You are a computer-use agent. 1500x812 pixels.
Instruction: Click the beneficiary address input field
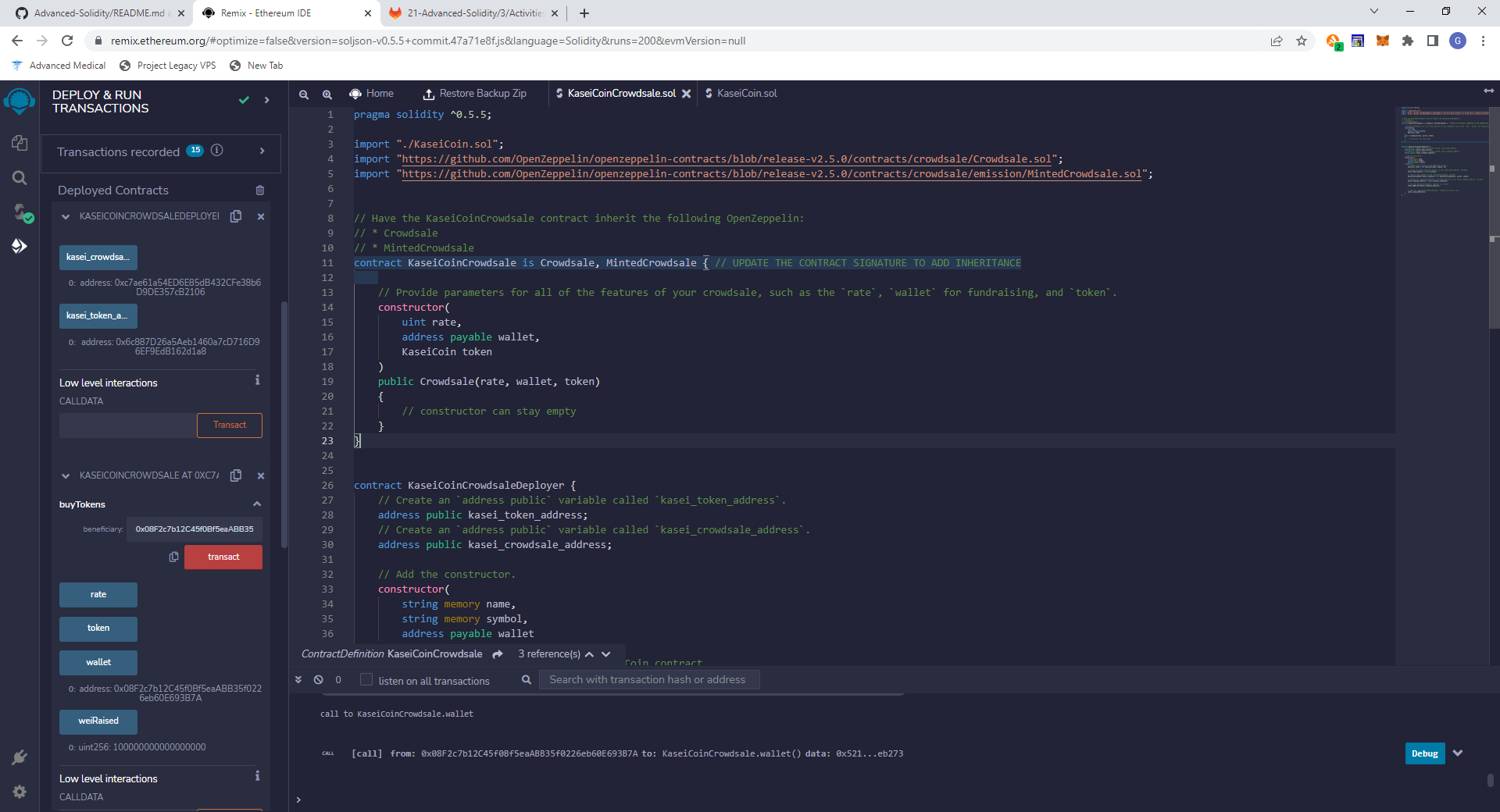coord(195,529)
